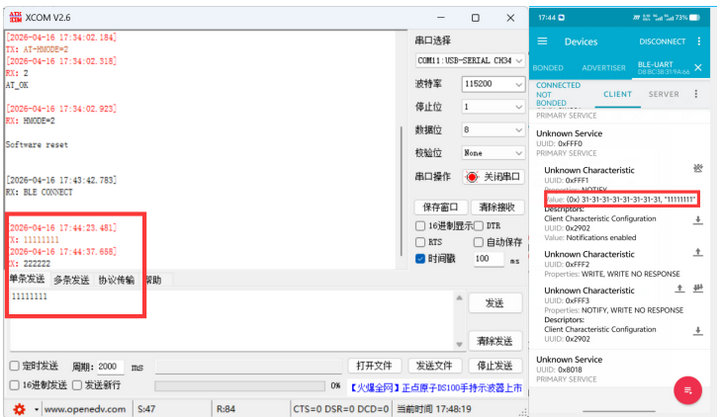Toggle notify icon for characteristic 0xFFF3
The width and height of the screenshot is (720, 417).
(x=698, y=288)
